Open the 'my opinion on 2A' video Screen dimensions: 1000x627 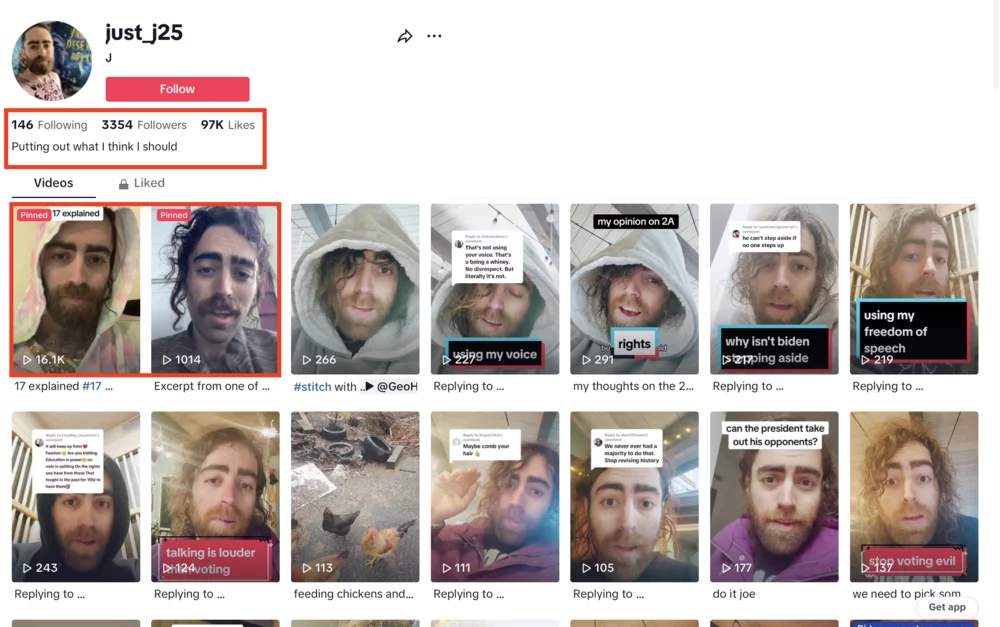pos(634,289)
